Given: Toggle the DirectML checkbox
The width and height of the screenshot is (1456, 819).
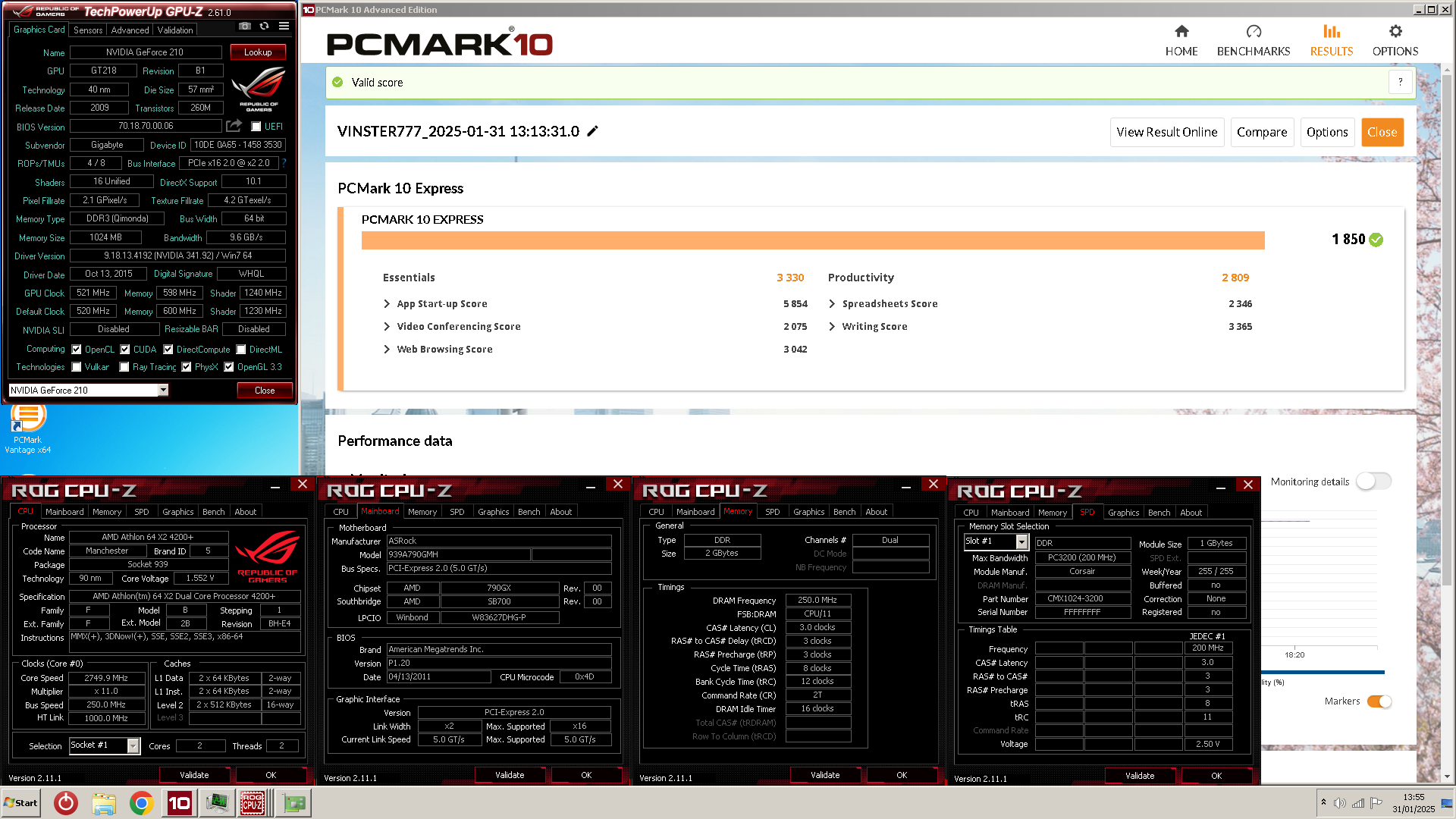Looking at the screenshot, I should 241,350.
